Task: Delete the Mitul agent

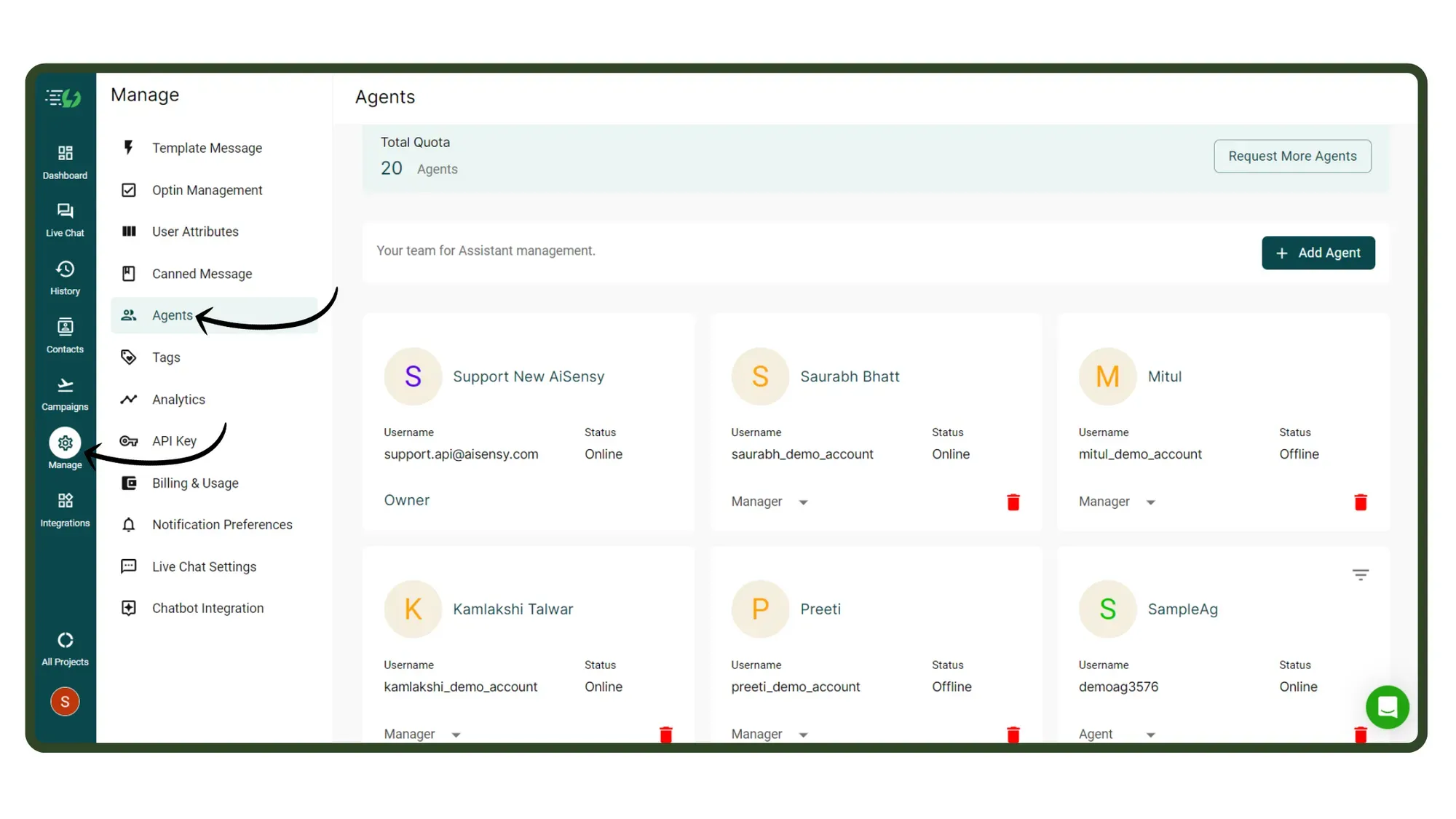Action: point(1361,502)
